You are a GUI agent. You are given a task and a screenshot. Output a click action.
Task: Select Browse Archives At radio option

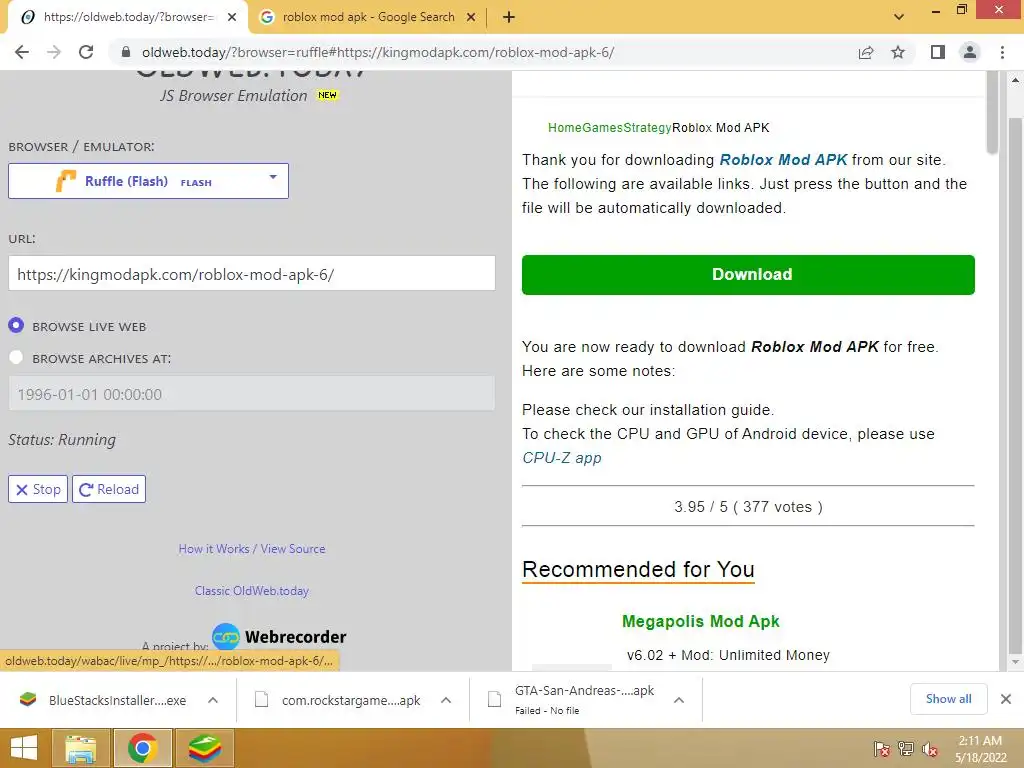click(16, 357)
